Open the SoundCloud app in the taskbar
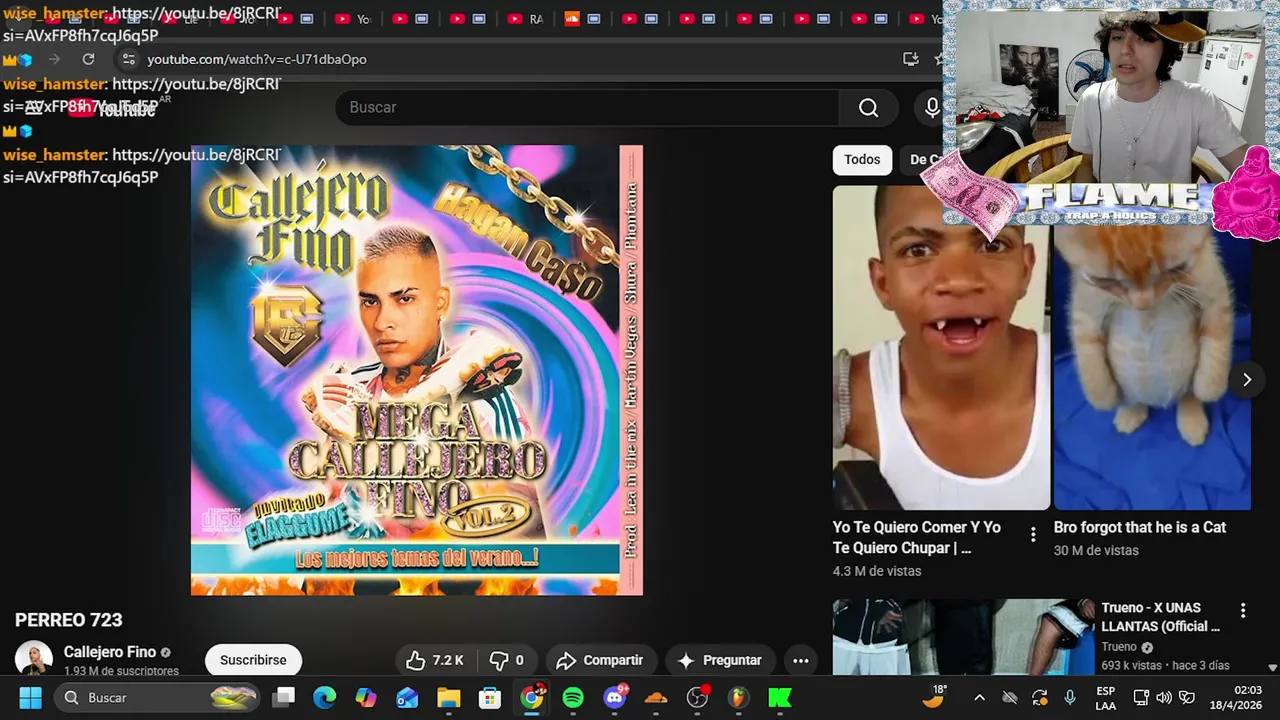The width and height of the screenshot is (1280, 720). point(656,698)
